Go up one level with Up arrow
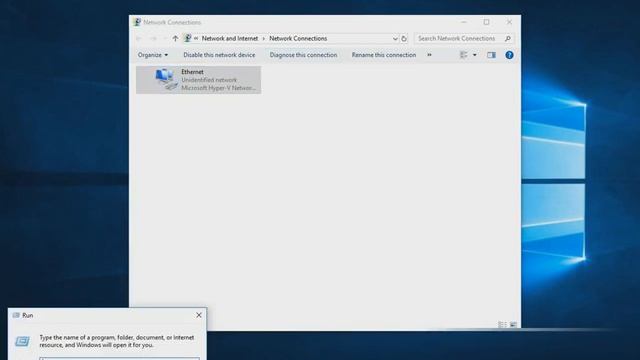 (175, 38)
